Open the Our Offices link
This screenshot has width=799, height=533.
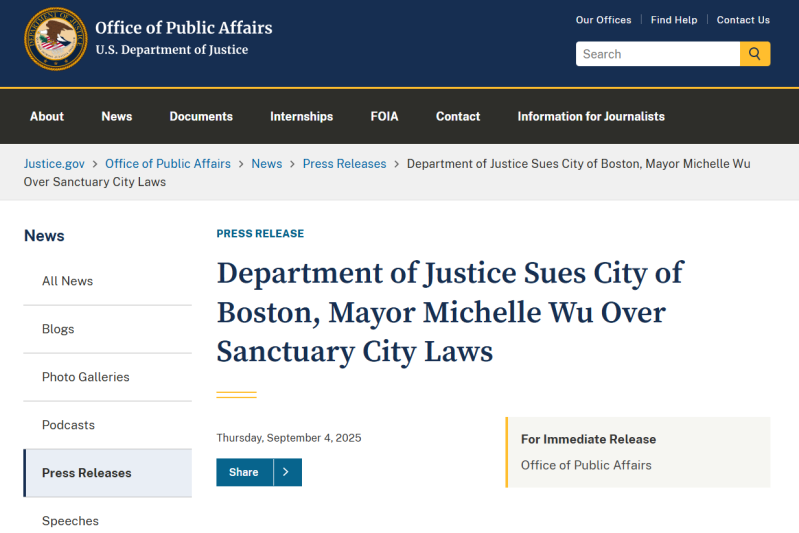click(603, 20)
